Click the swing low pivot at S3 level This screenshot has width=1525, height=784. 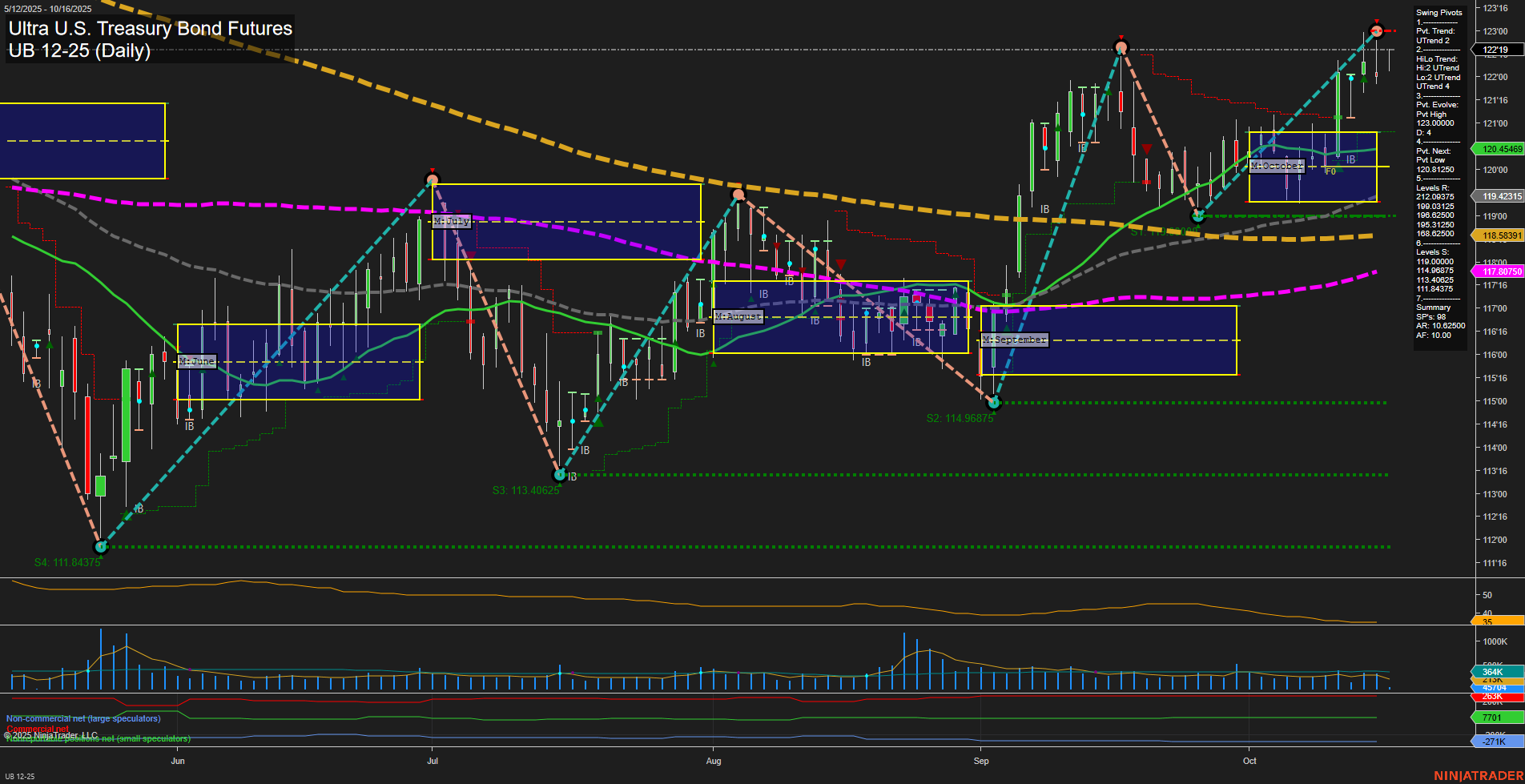(560, 475)
